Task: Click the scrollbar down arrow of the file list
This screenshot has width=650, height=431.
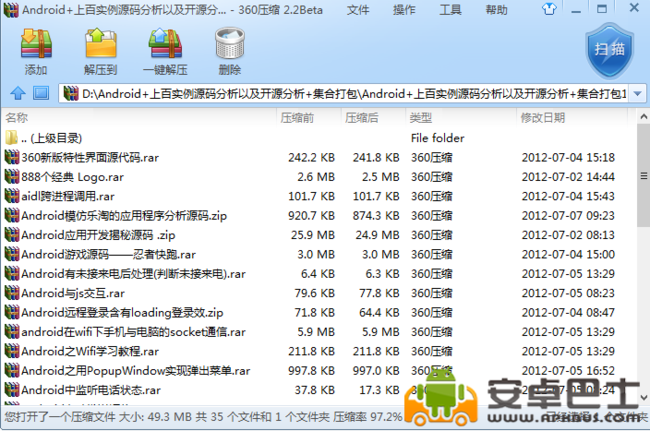Action: pos(643,397)
